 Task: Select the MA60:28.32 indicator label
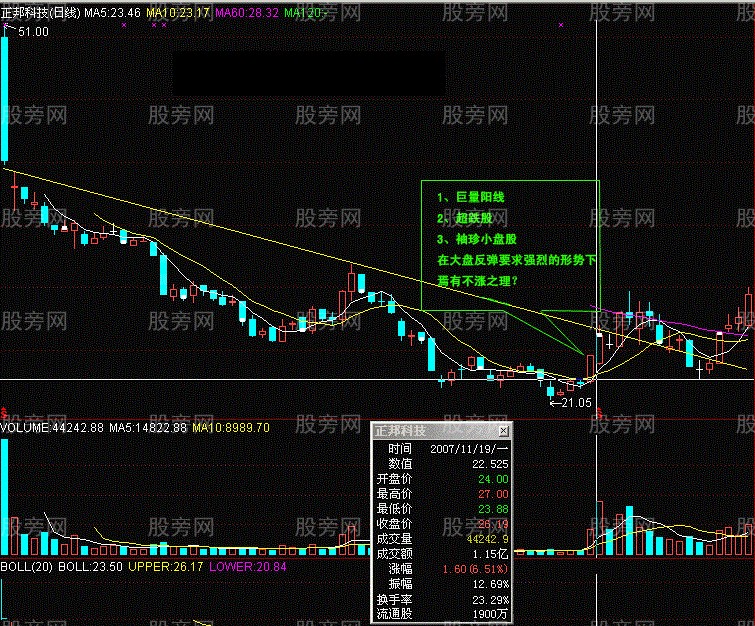point(247,13)
